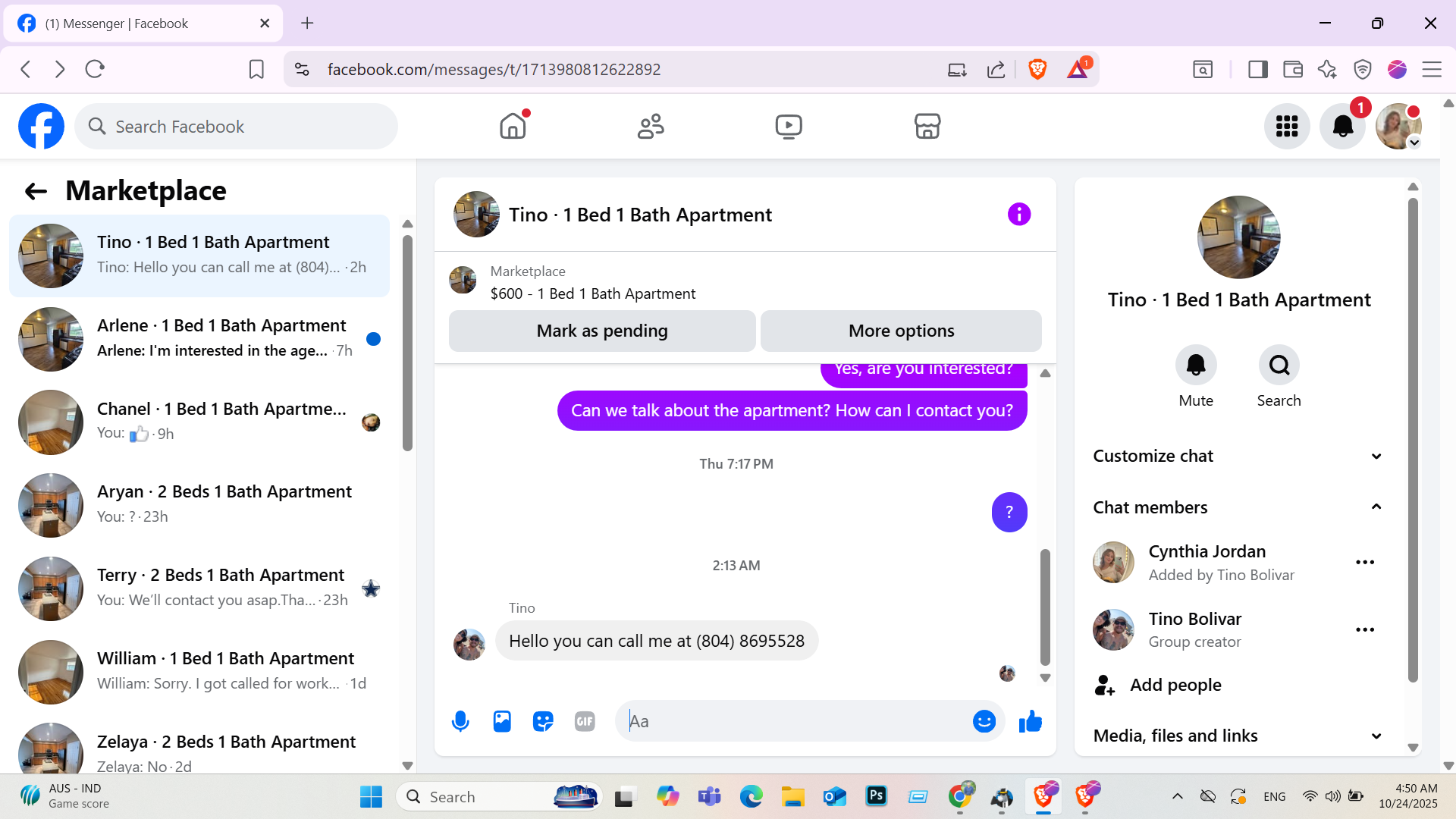Viewport: 1456px width, 819px height.
Task: Open the Video (Watch) icon
Action: (x=789, y=126)
